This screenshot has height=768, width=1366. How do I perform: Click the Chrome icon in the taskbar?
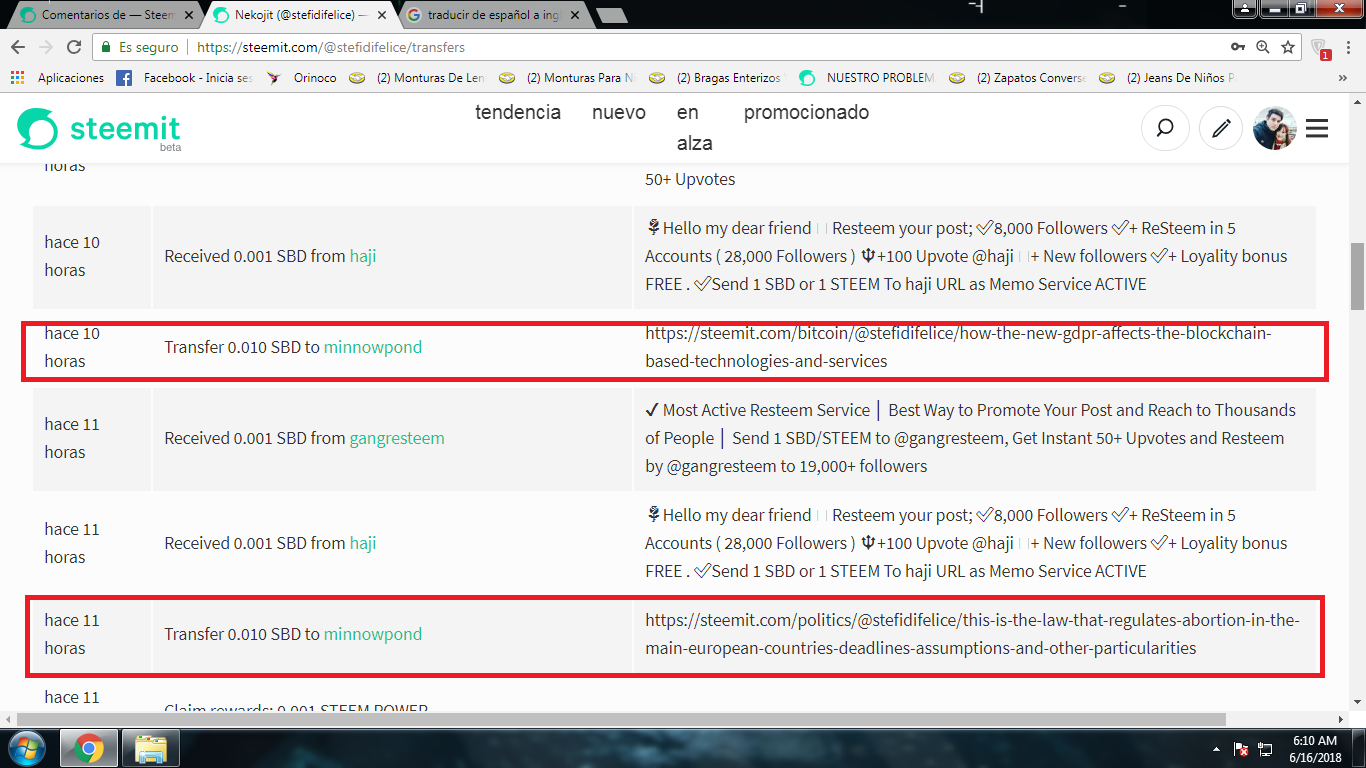pyautogui.click(x=89, y=748)
